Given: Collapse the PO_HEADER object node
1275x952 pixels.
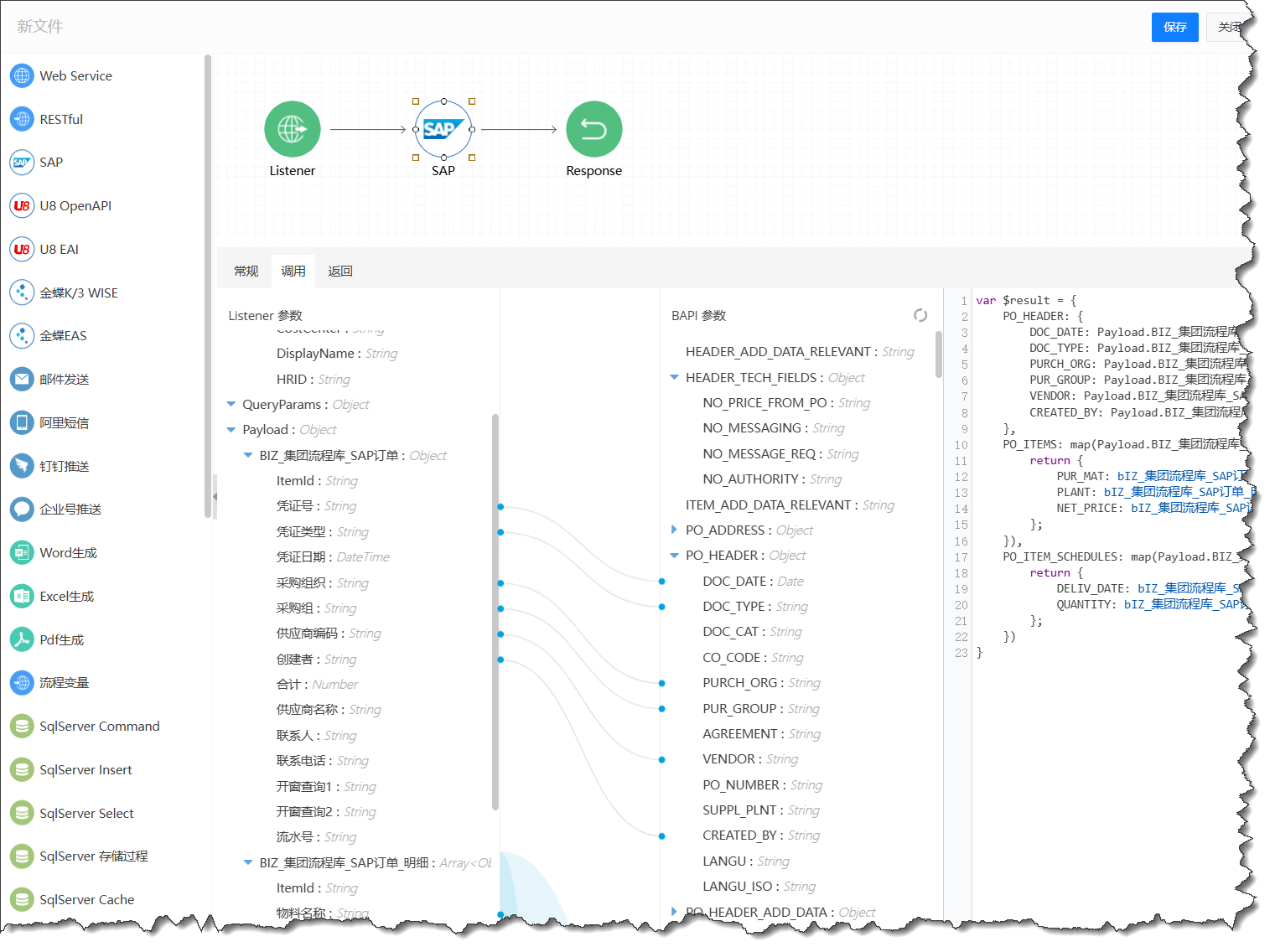Looking at the screenshot, I should 674,556.
